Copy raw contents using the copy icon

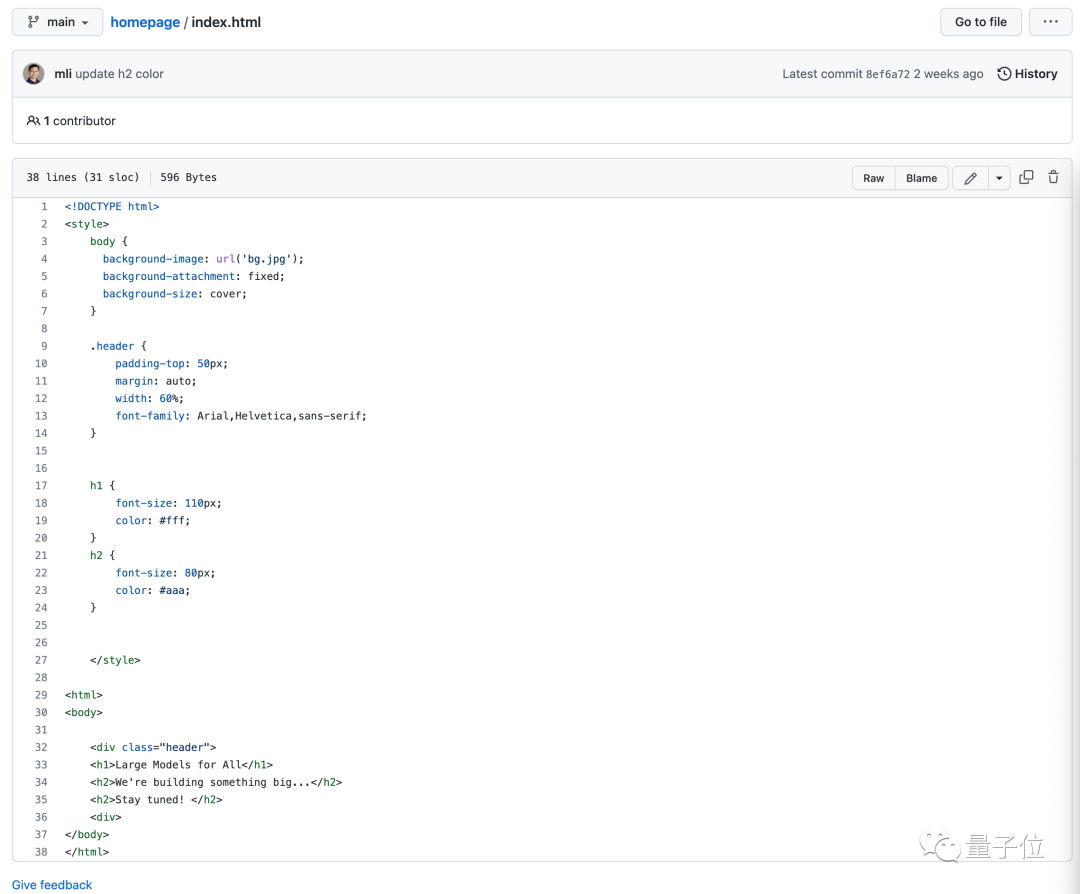[1026, 178]
